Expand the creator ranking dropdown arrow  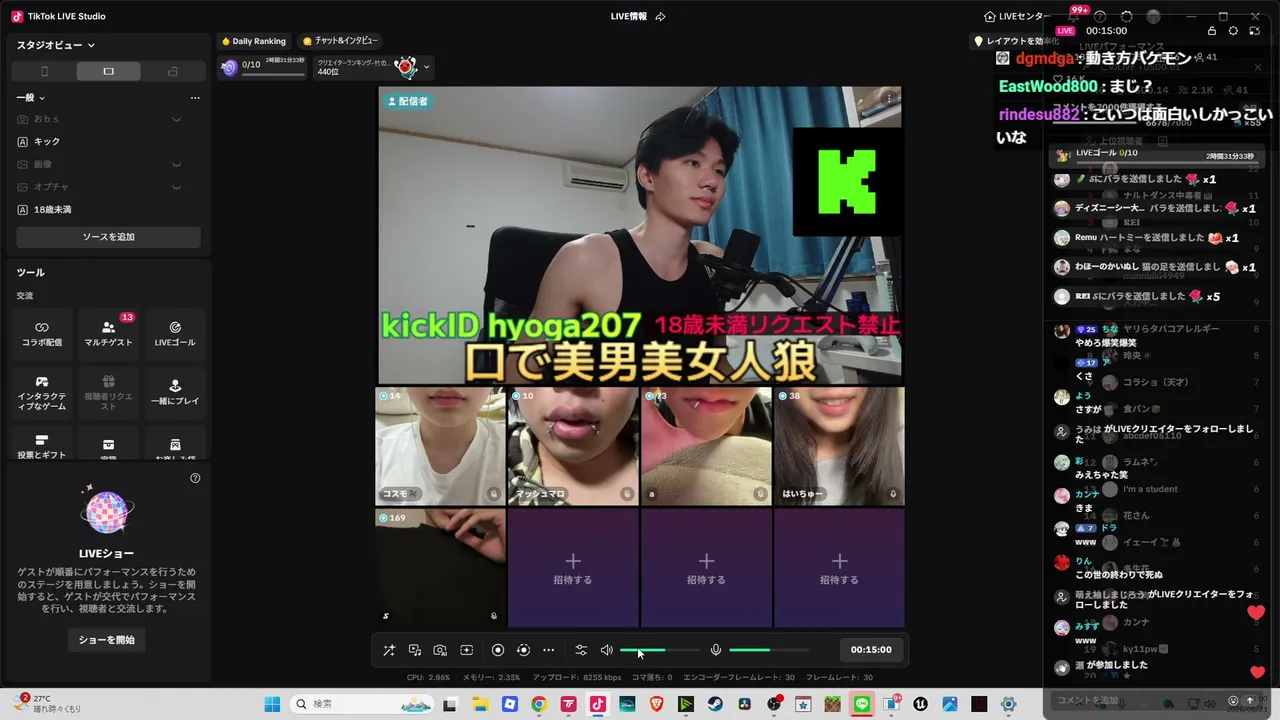click(x=427, y=68)
